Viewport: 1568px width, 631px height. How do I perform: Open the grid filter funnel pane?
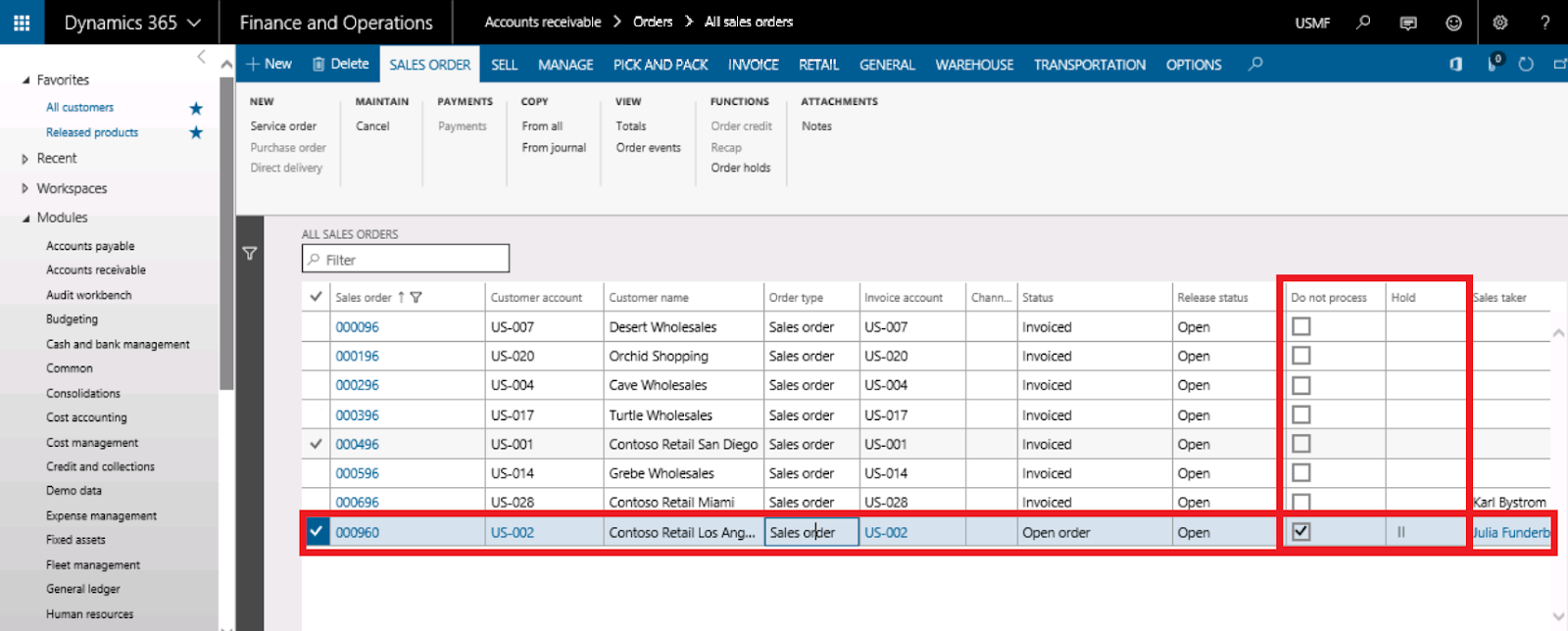click(x=250, y=253)
